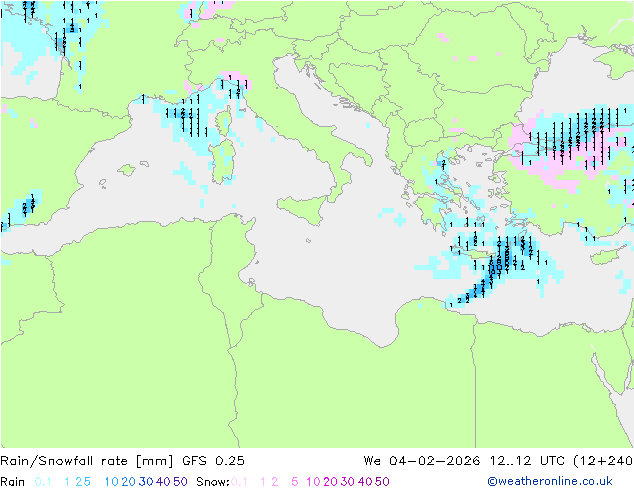Select snow legend value 5
The height and width of the screenshot is (490, 634).
(x=295, y=482)
